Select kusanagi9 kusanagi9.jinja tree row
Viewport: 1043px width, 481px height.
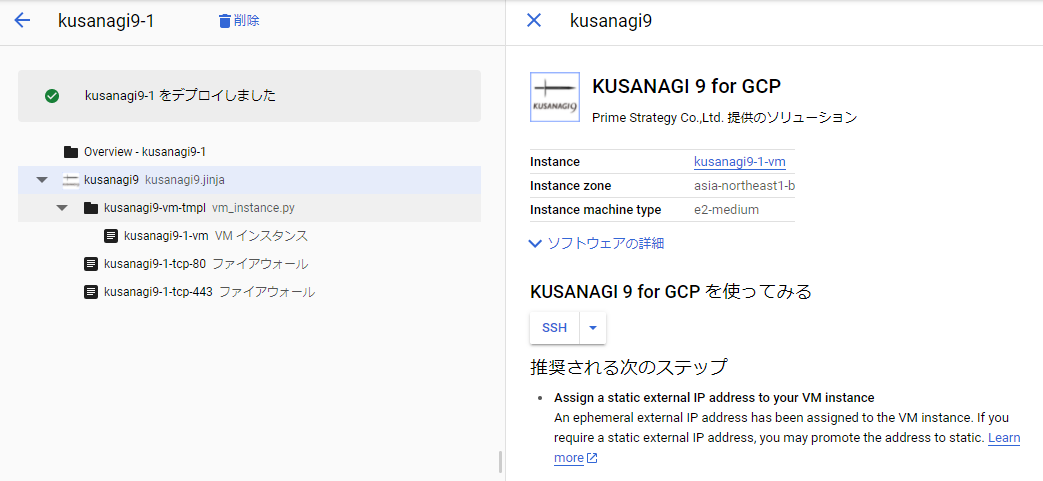(x=249, y=180)
